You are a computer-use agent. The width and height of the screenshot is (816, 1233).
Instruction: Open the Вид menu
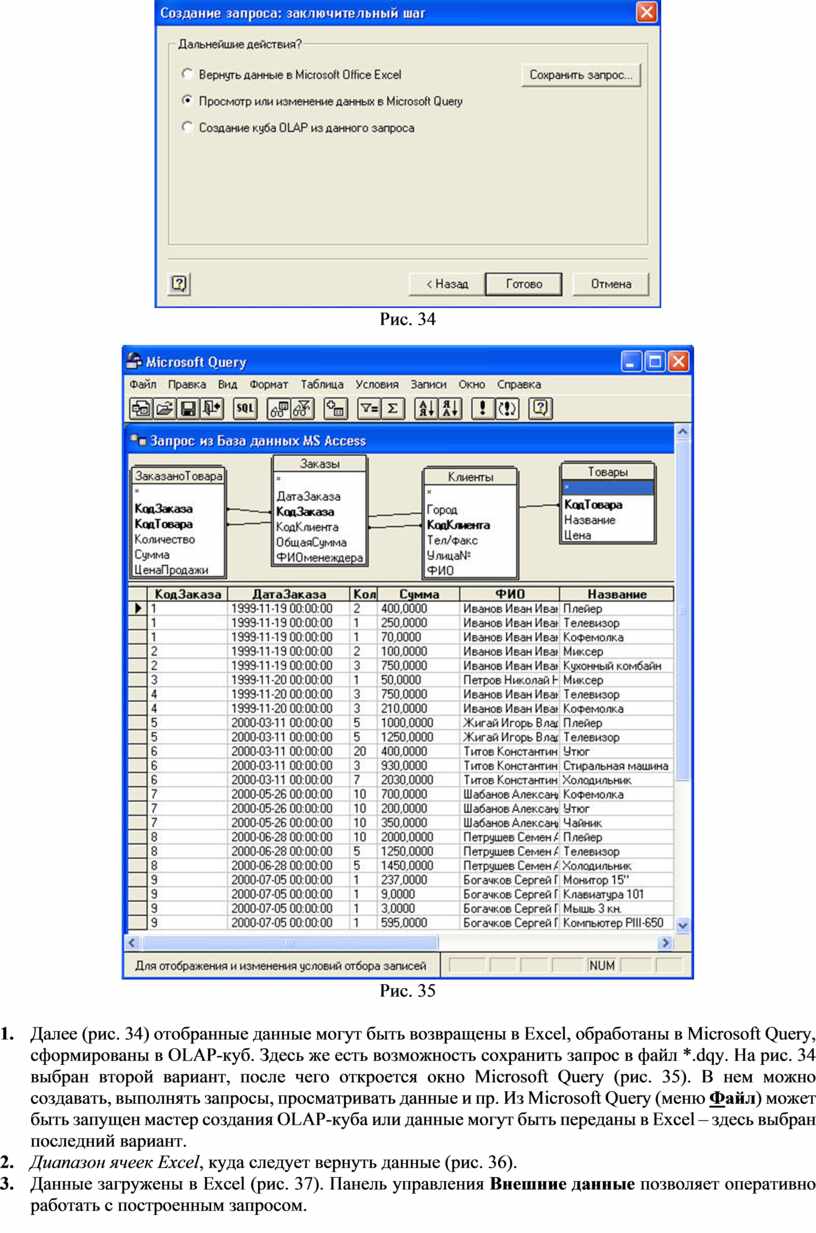(228, 384)
